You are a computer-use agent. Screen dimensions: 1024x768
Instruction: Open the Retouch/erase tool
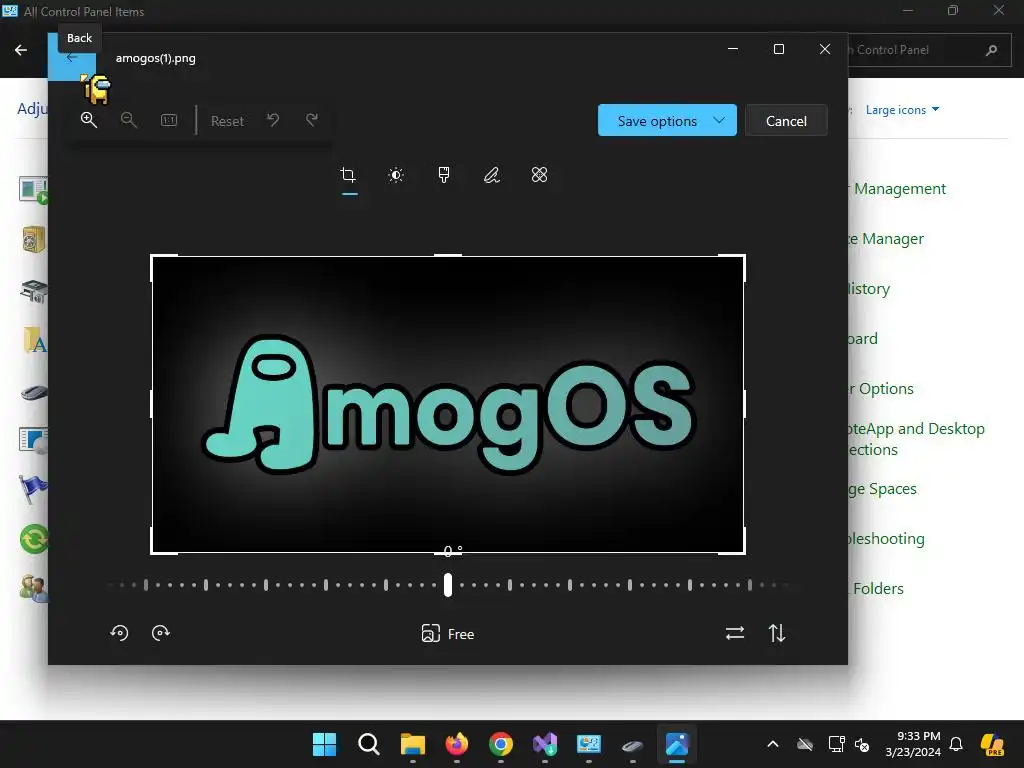pos(539,175)
